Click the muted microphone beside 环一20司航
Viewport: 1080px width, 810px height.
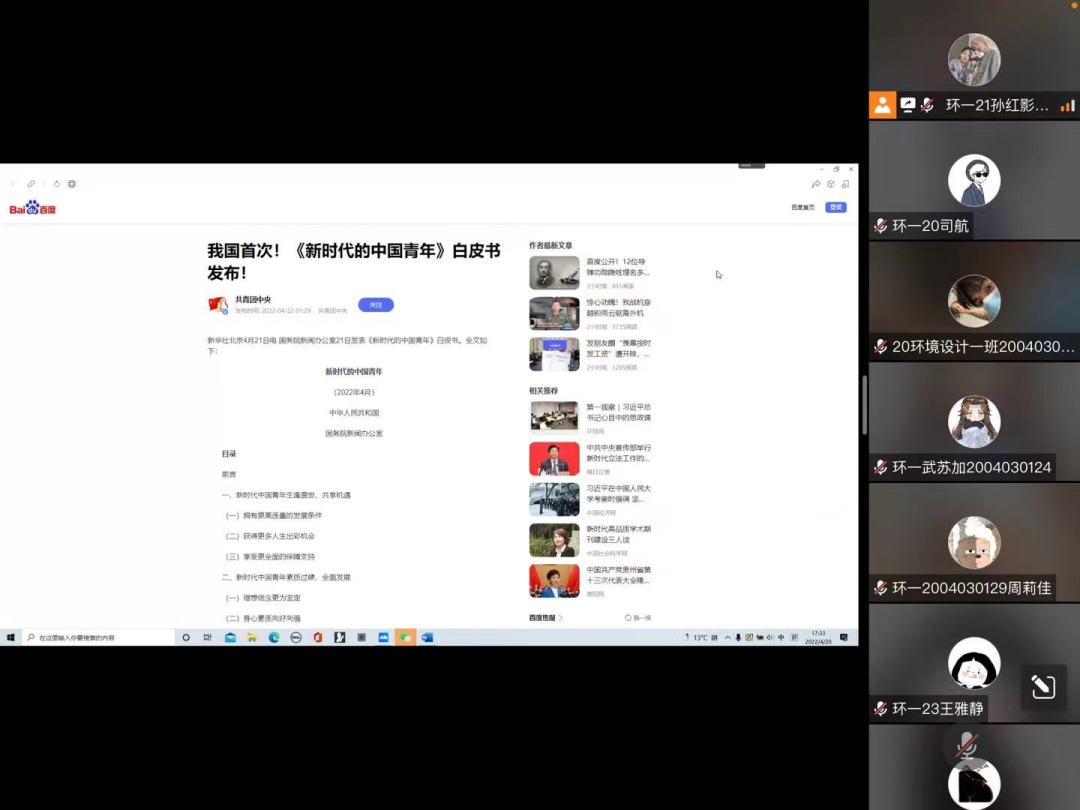[x=880, y=227]
